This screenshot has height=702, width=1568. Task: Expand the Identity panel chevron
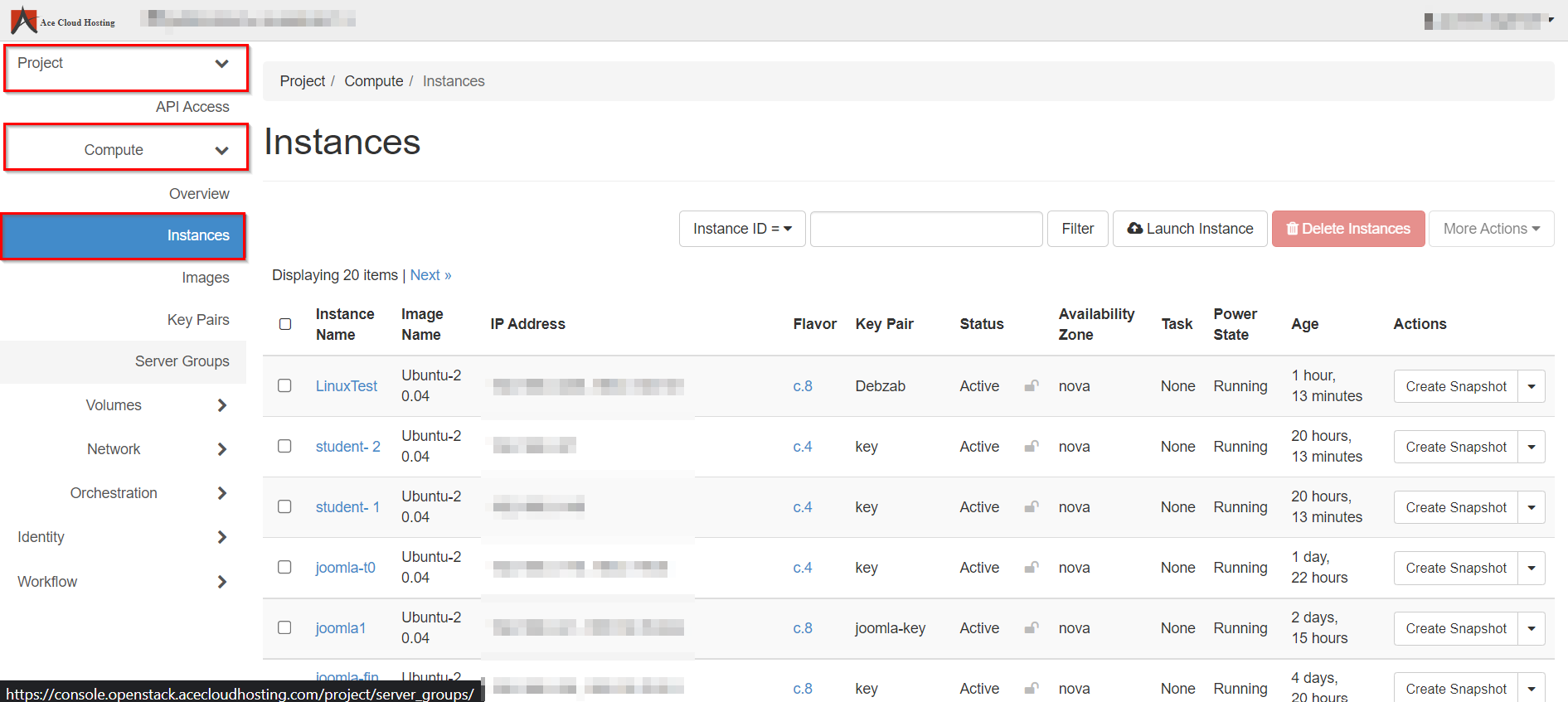[221, 537]
